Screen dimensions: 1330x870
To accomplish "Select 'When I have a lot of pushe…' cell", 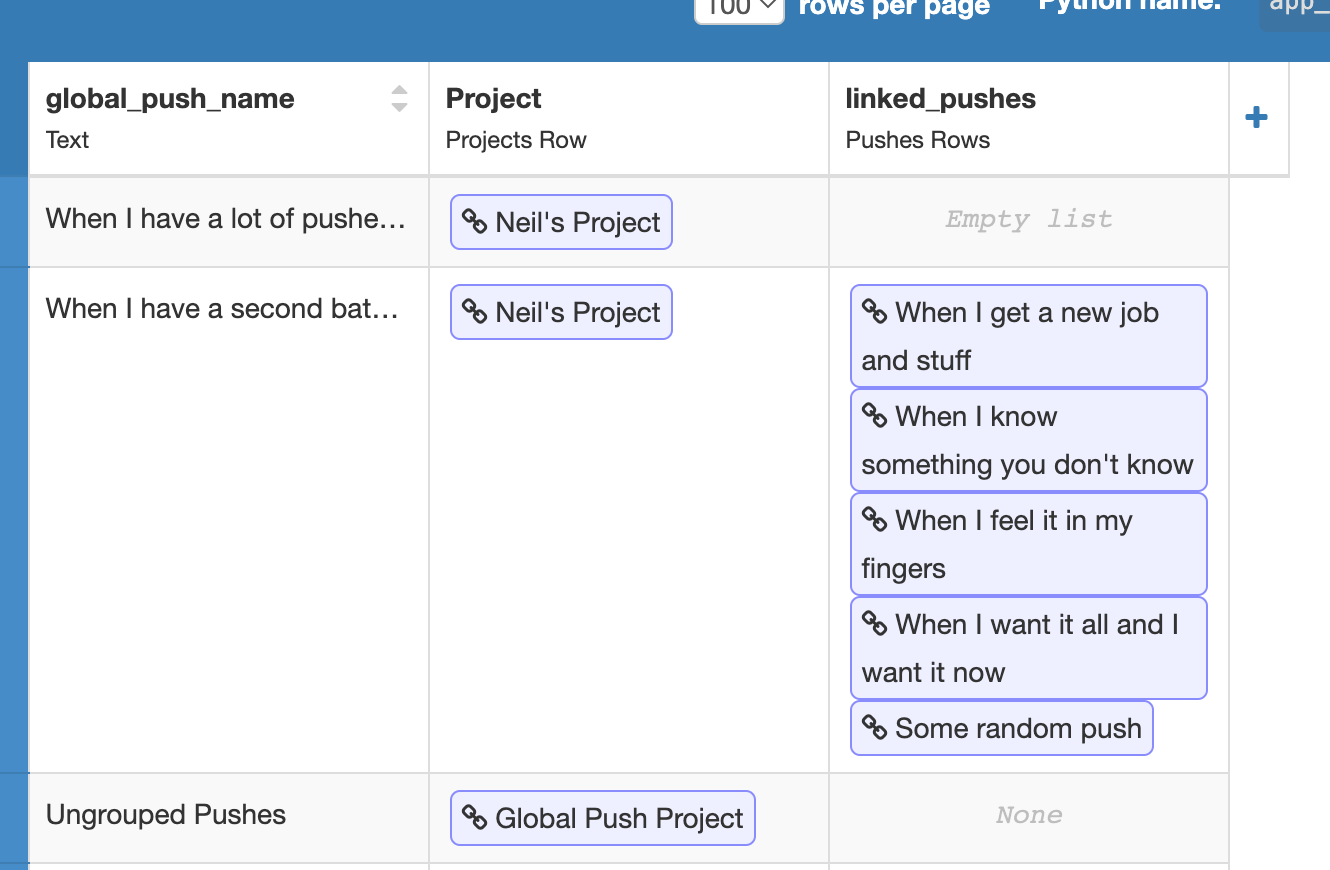I will click(228, 219).
